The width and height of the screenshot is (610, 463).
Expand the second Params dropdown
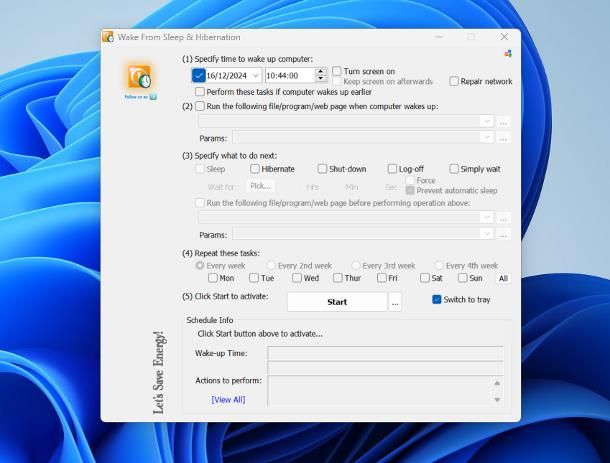(487, 234)
